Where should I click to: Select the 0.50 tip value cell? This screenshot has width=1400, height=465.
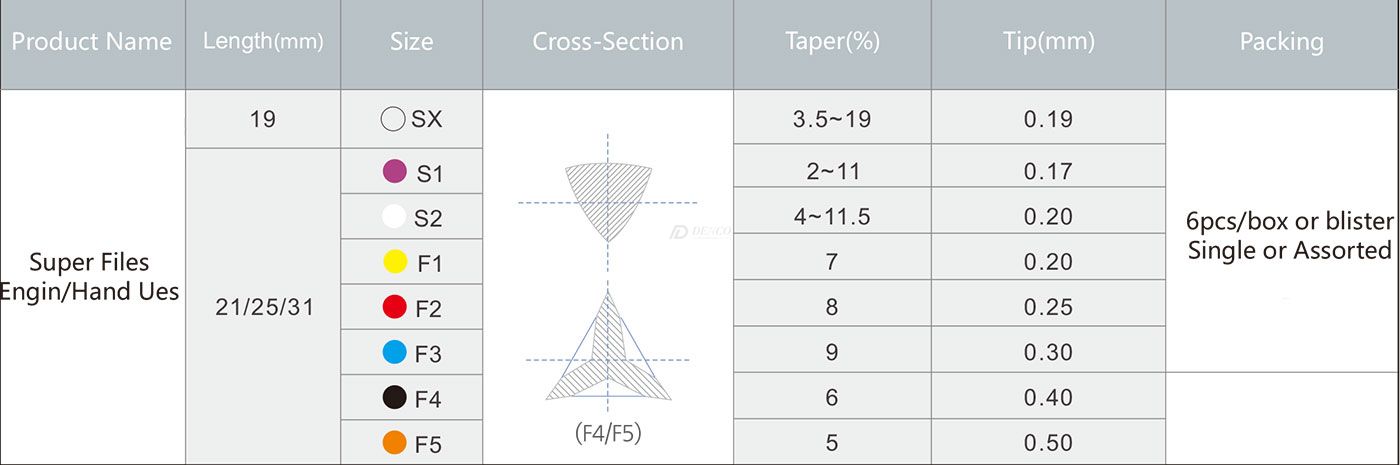pos(1048,442)
